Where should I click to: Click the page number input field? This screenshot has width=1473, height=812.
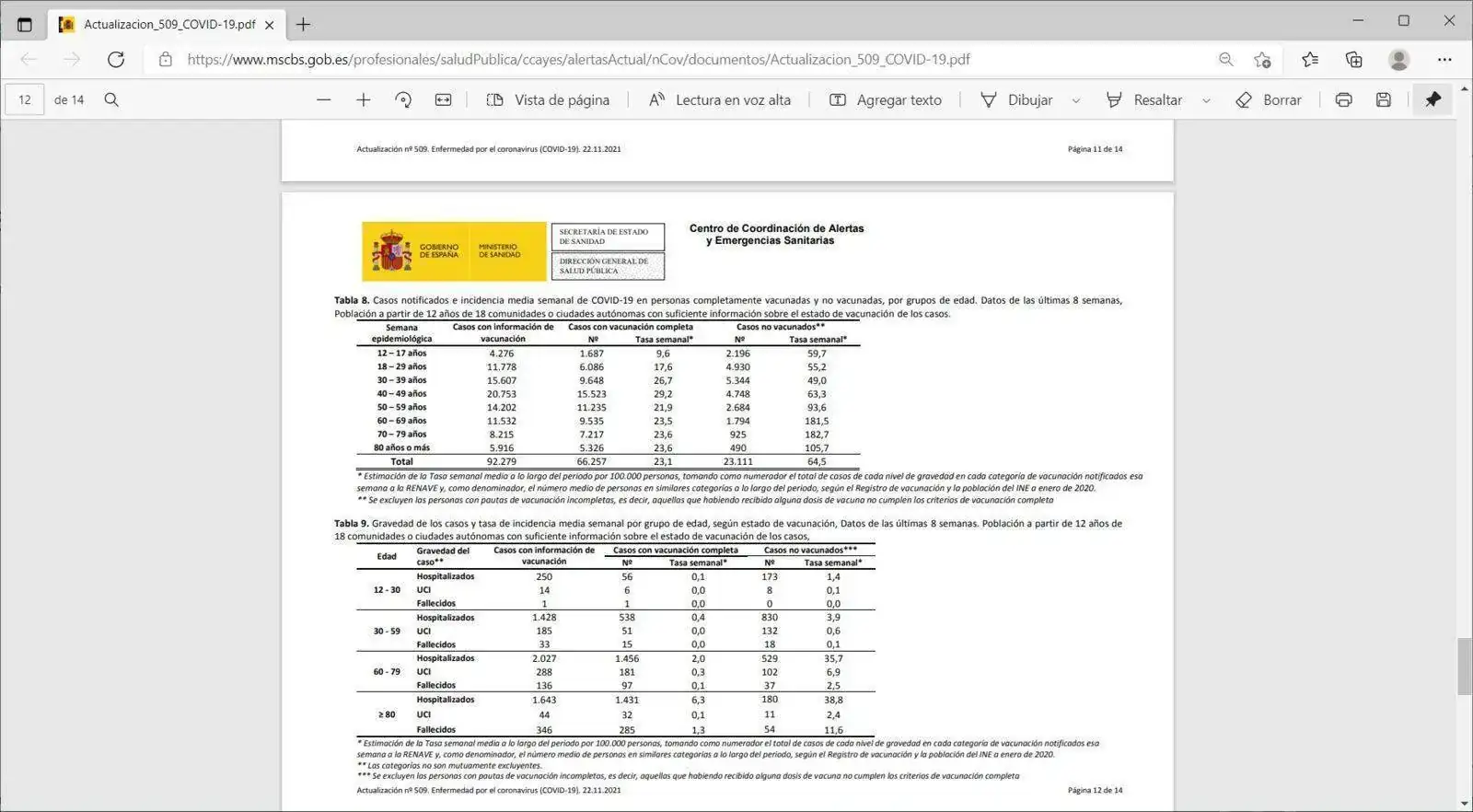click(25, 99)
